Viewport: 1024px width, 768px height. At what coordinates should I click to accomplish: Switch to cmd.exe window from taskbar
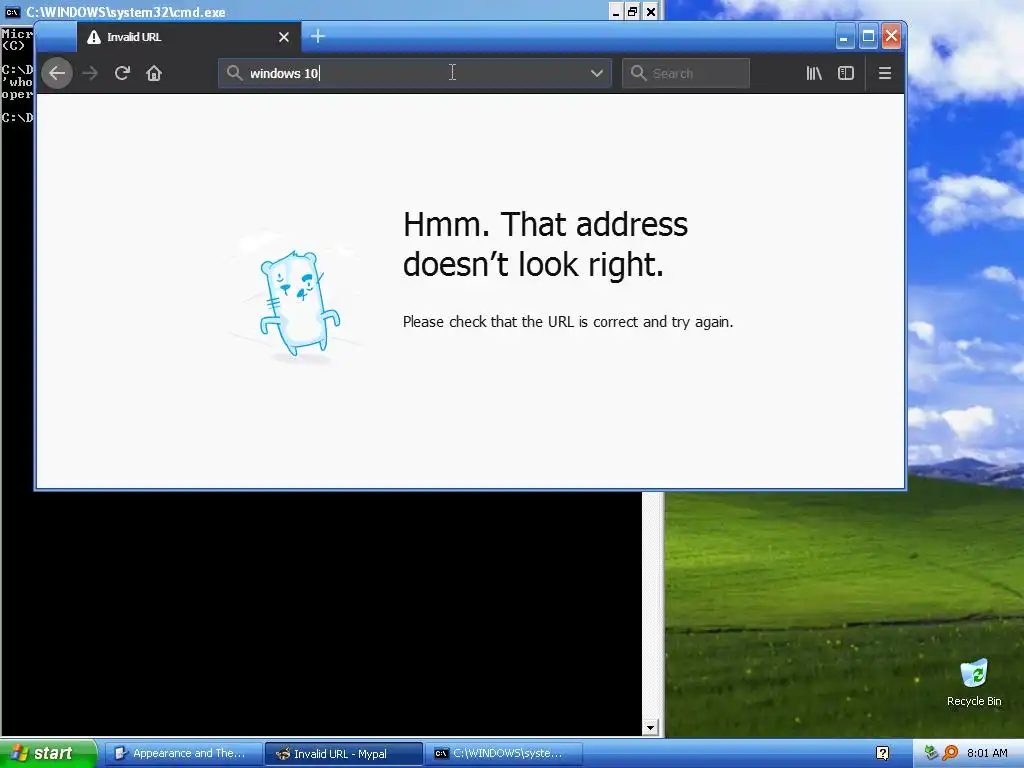tap(503, 754)
